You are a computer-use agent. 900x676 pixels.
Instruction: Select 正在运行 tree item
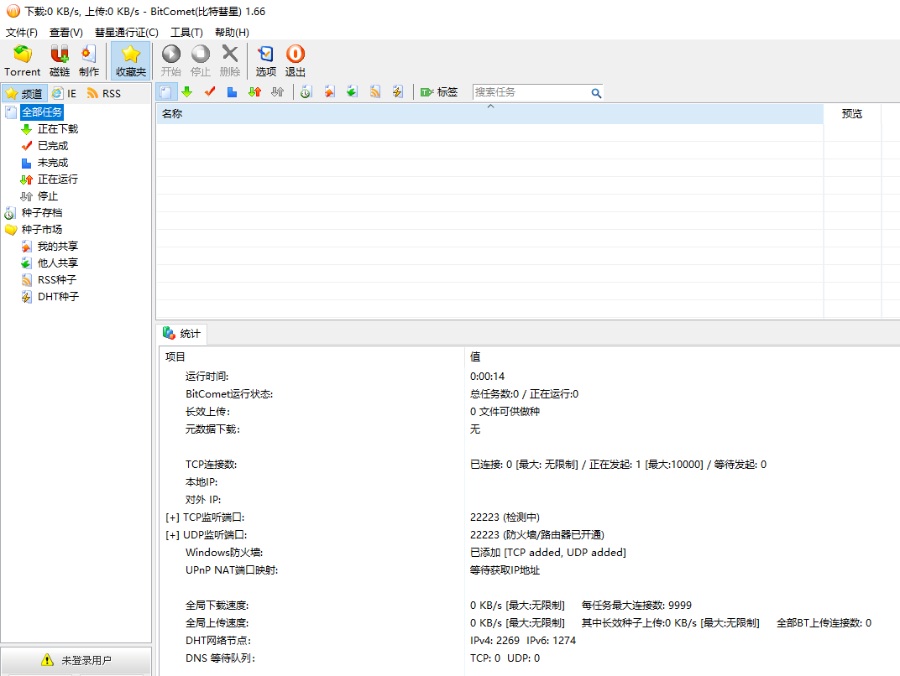(x=57, y=179)
